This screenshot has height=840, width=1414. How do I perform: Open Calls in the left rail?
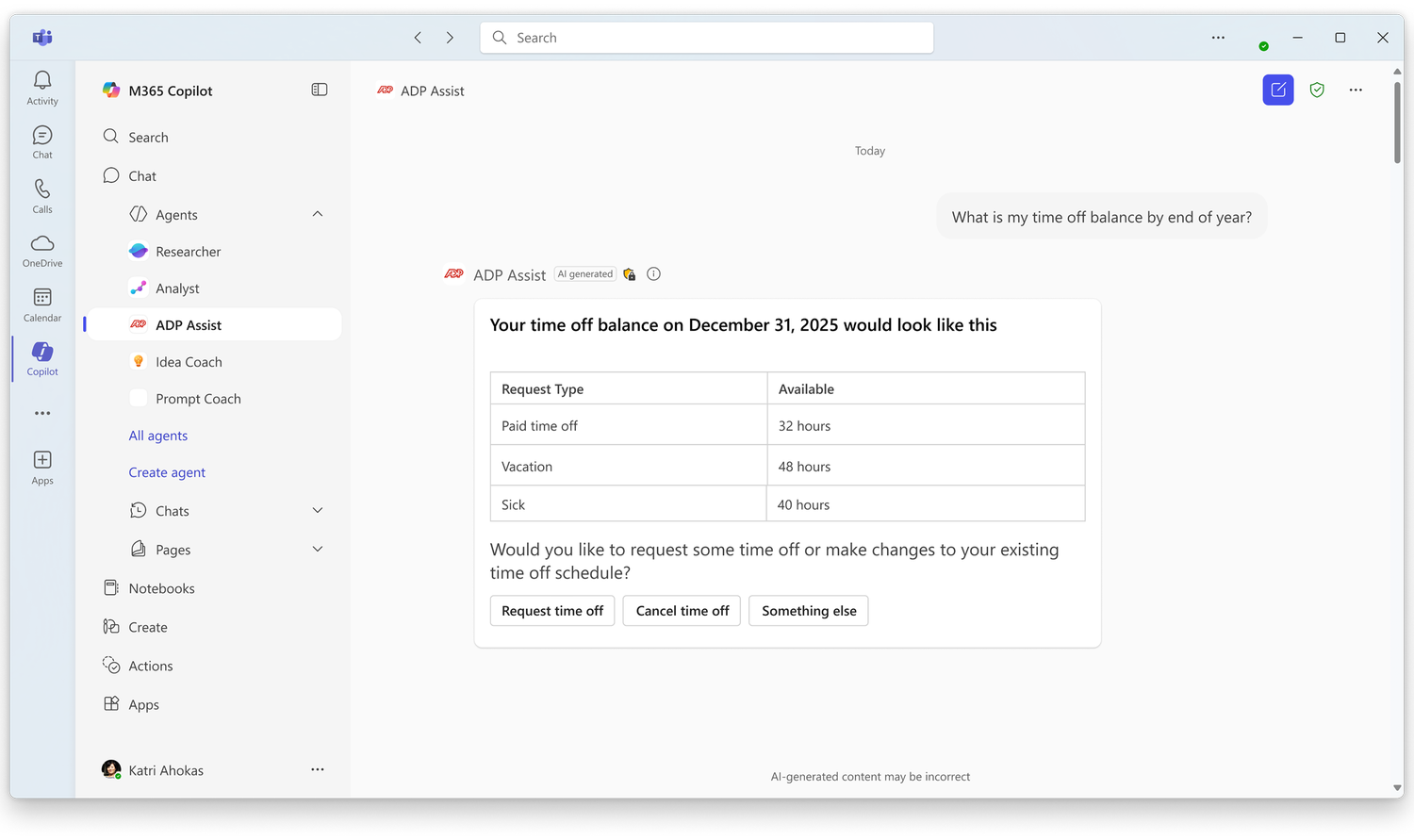coord(42,190)
